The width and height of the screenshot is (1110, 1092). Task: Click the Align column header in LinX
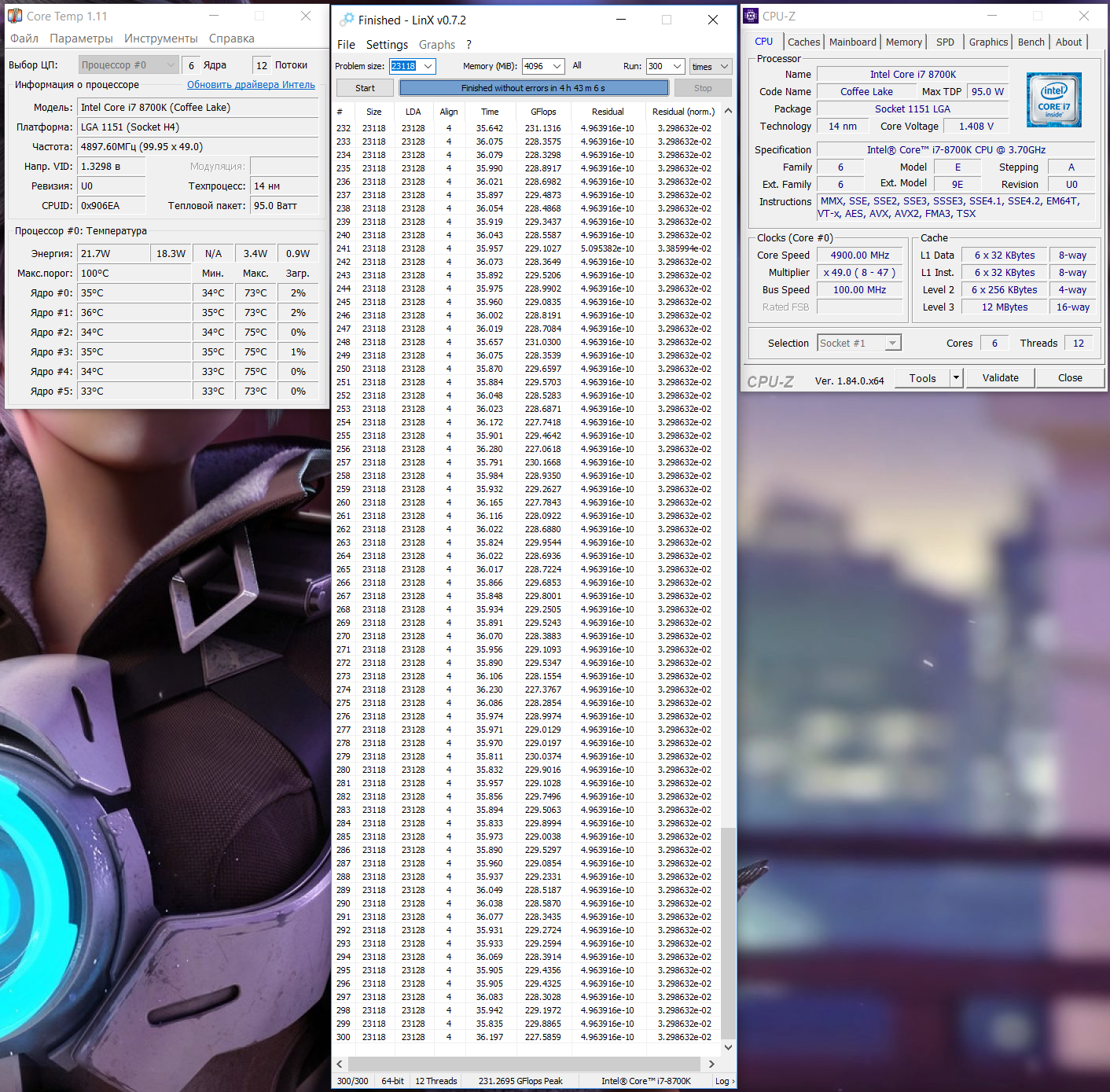click(x=449, y=112)
